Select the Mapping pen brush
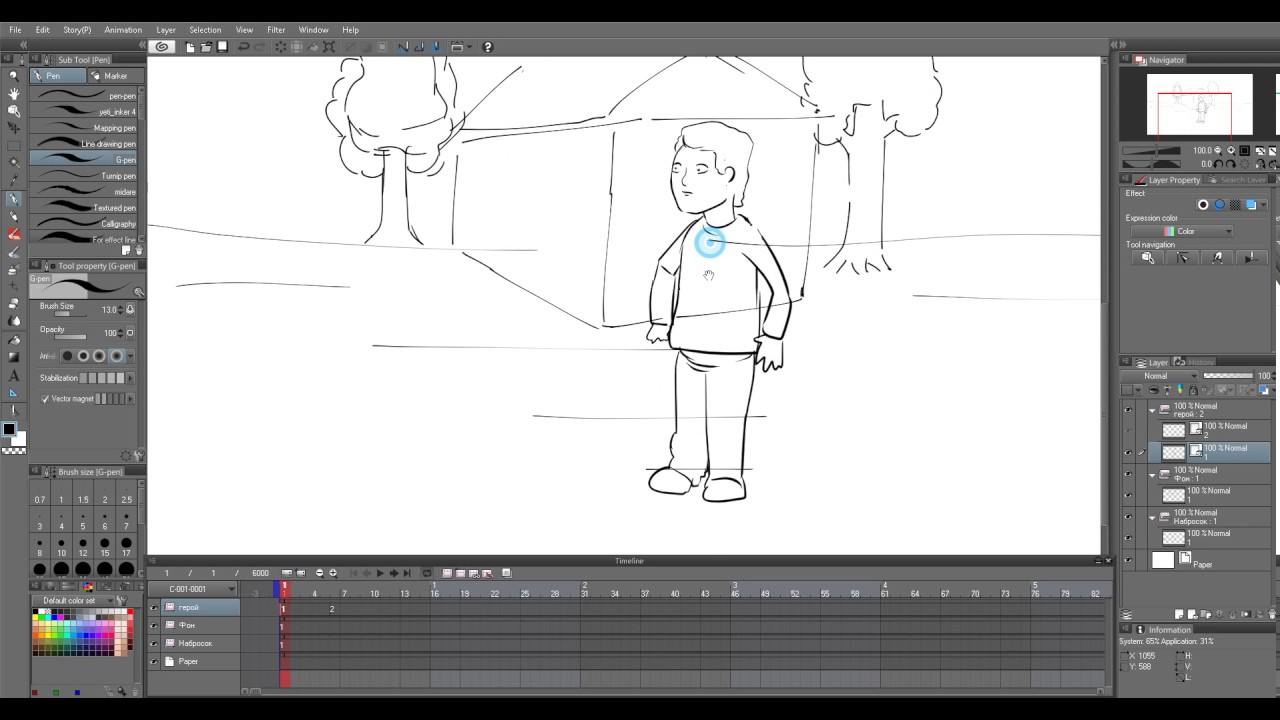The width and height of the screenshot is (1280, 720). click(84, 128)
